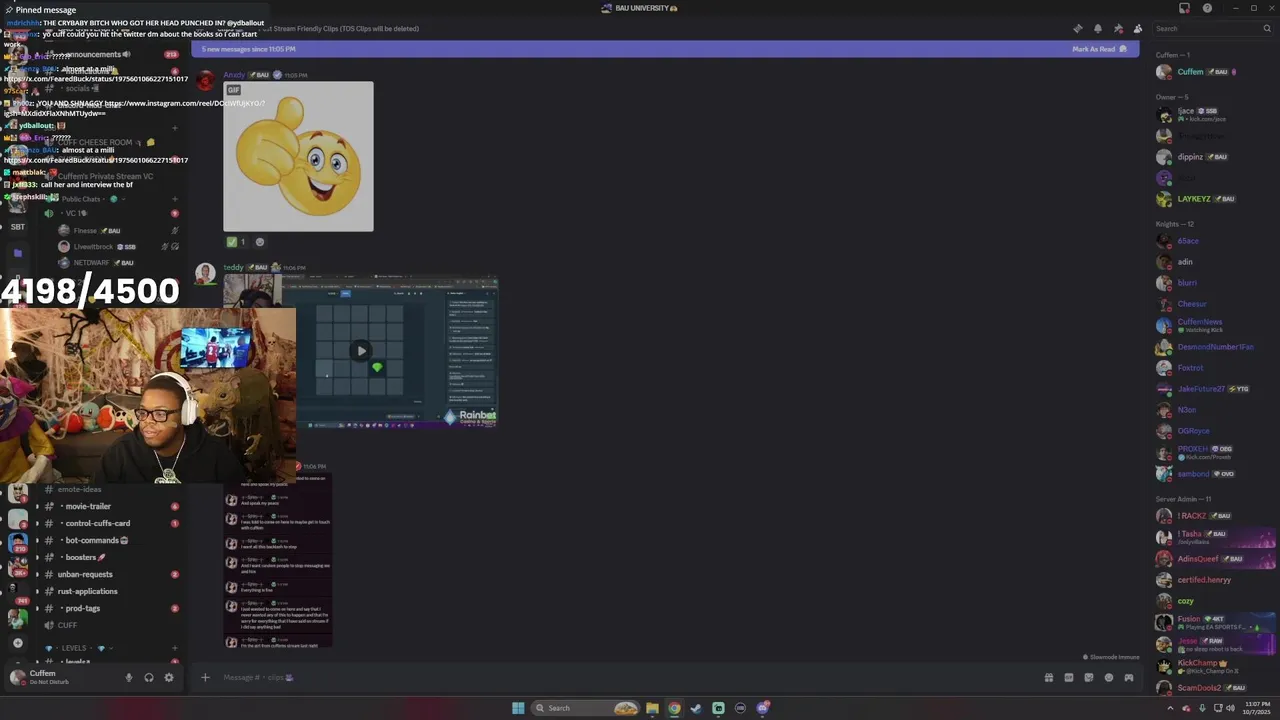
Task: Open the chat screenshot image attachment
Action: [278, 560]
